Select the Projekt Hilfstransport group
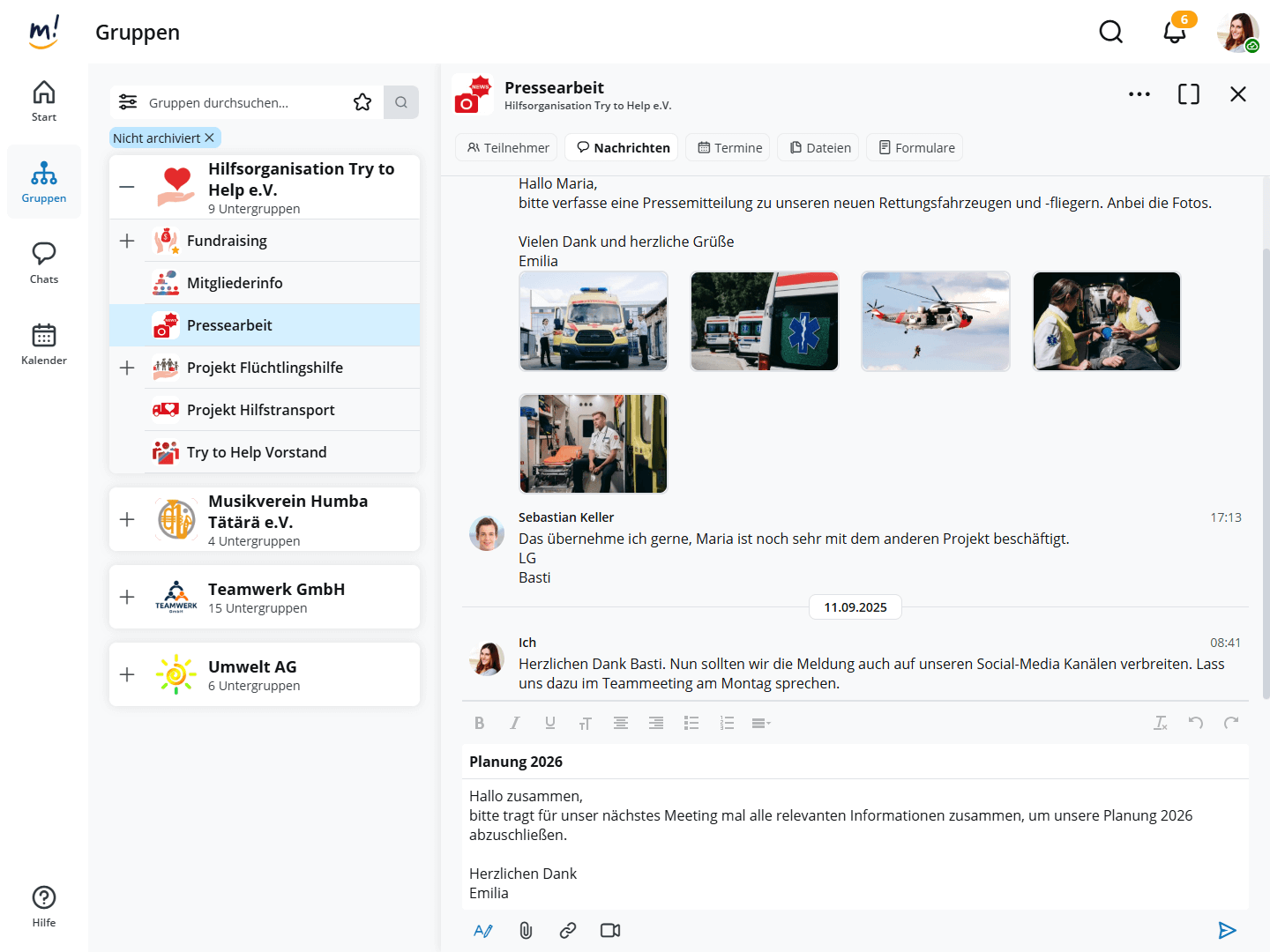Screen dimensions: 1270x952 (261, 410)
